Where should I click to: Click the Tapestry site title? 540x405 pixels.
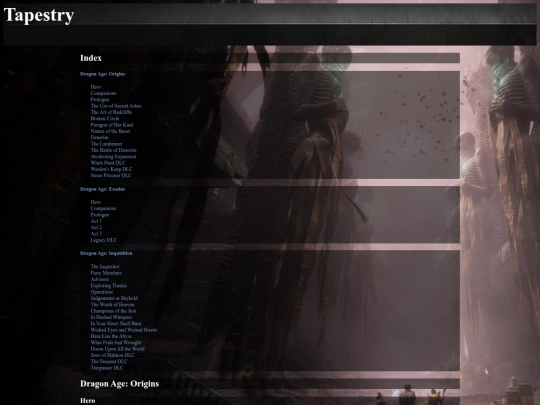(x=39, y=15)
